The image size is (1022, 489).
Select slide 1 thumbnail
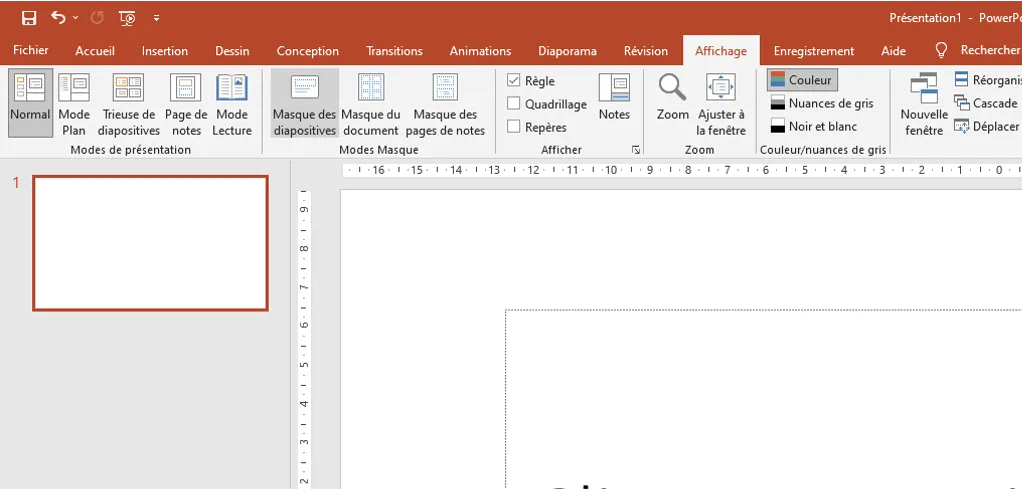tap(151, 243)
